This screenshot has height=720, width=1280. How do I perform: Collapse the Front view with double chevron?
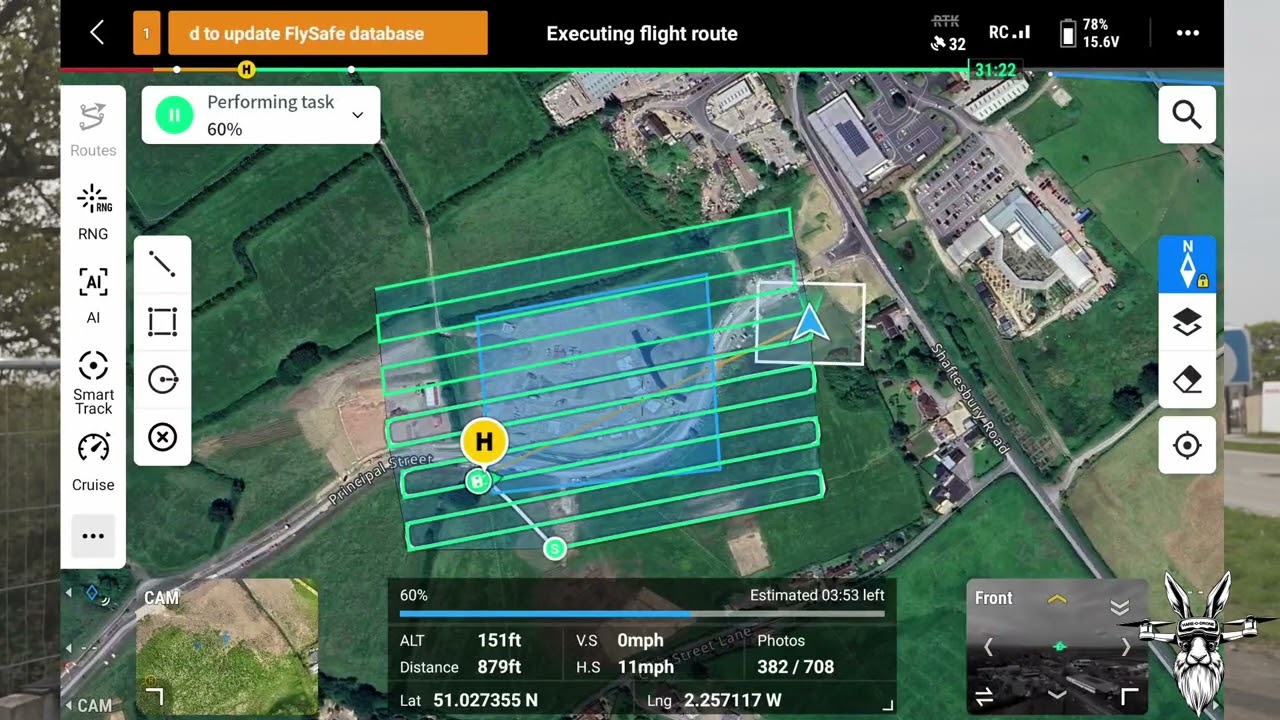pyautogui.click(x=1120, y=607)
